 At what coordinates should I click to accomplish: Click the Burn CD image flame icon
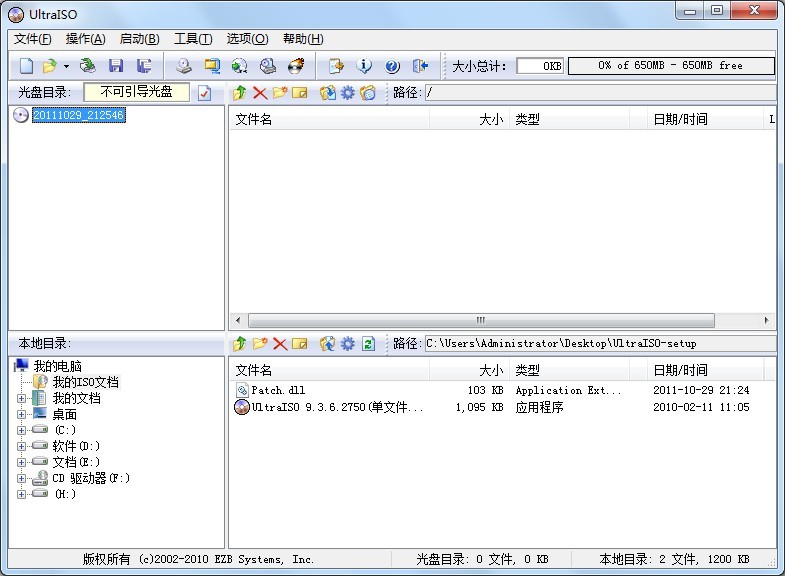[x=296, y=66]
